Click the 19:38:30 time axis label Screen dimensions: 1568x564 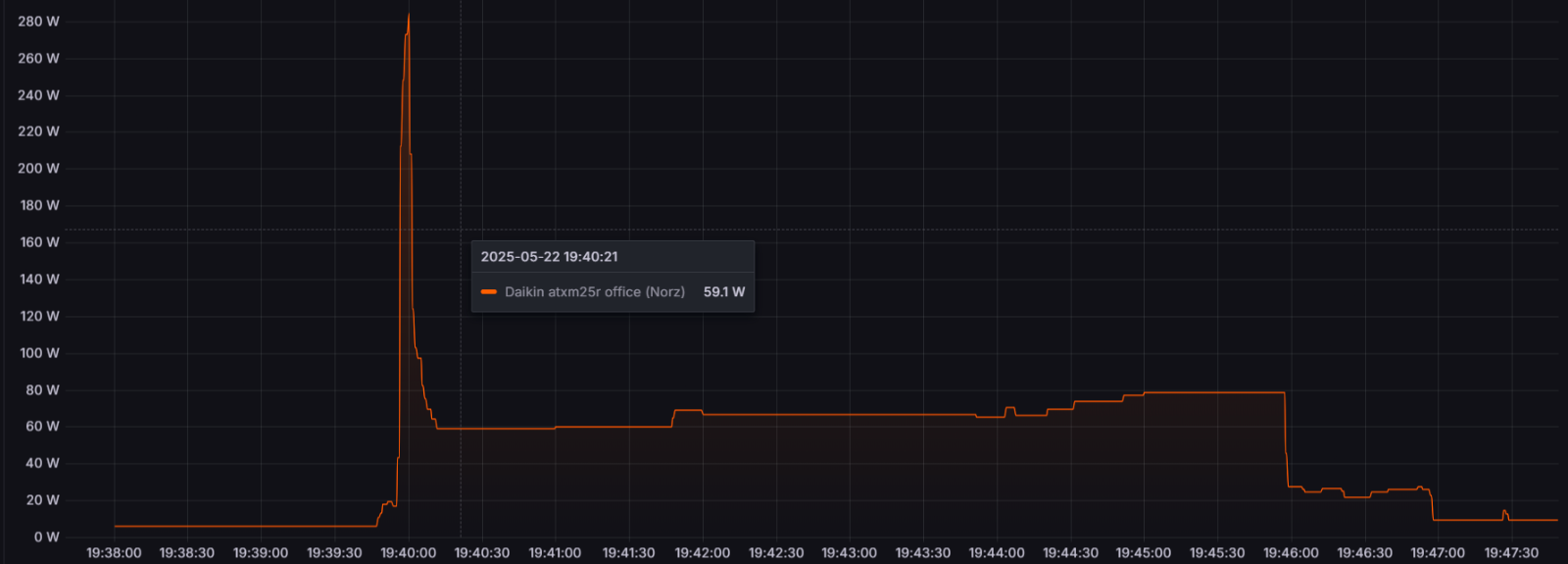(x=187, y=553)
